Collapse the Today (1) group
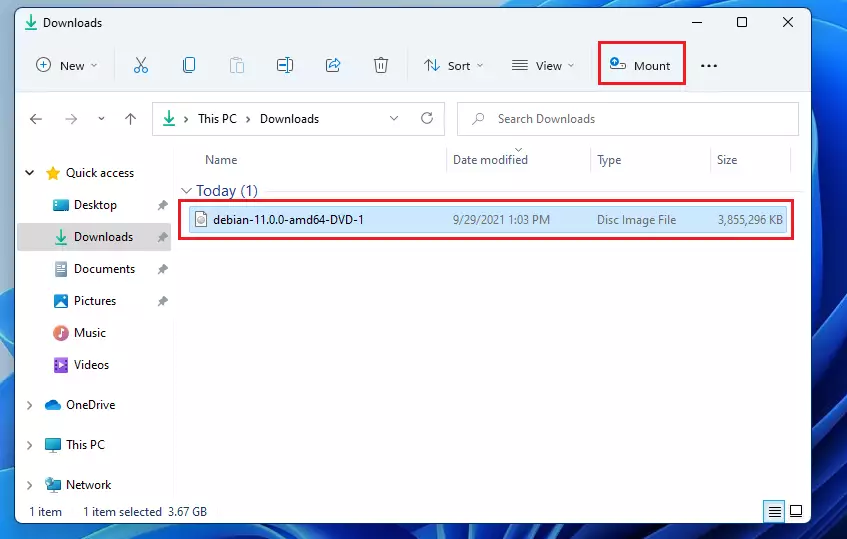The width and height of the screenshot is (847, 539). (x=186, y=191)
